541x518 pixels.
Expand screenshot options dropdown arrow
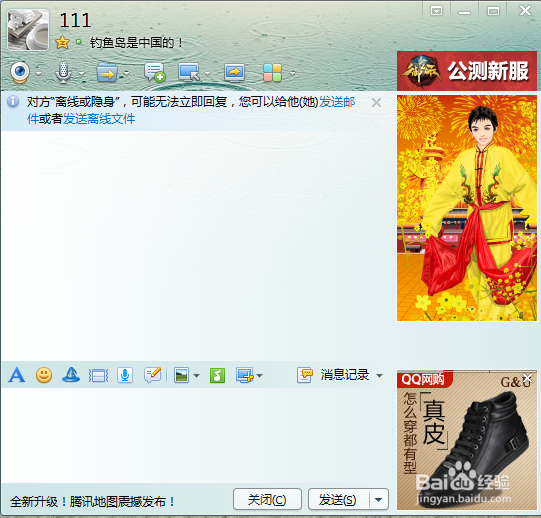[x=259, y=375]
